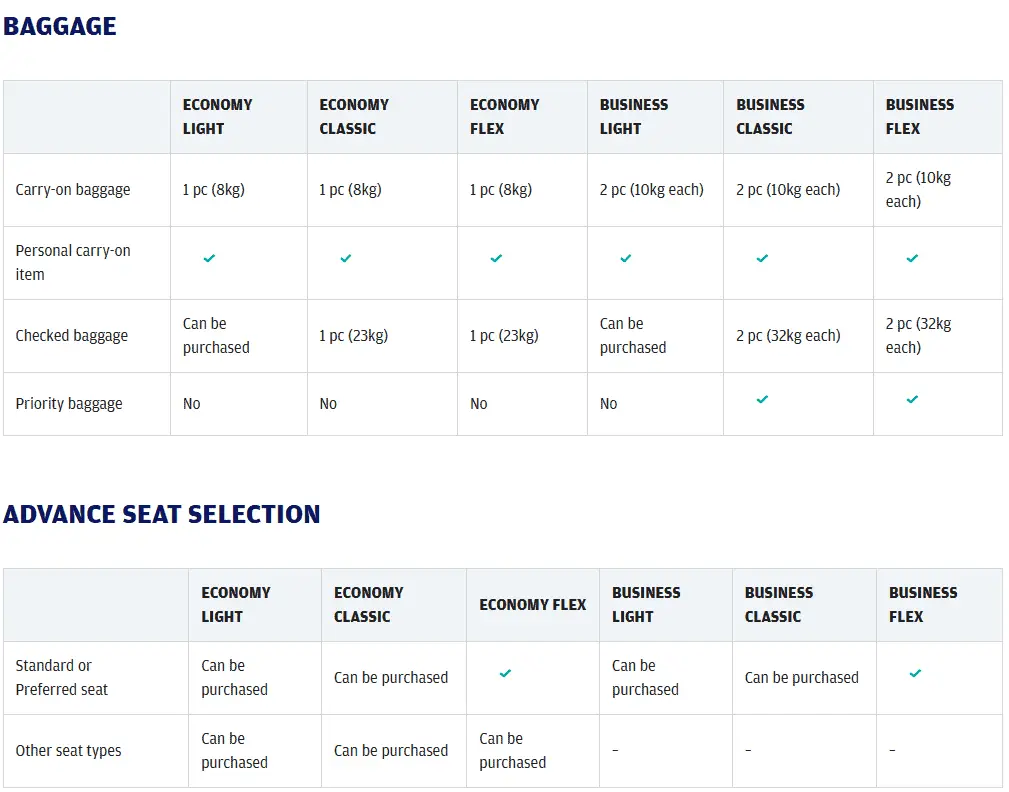Click Economy Light personal carry-on checkmark
The width and height of the screenshot is (1009, 792).
(209, 258)
